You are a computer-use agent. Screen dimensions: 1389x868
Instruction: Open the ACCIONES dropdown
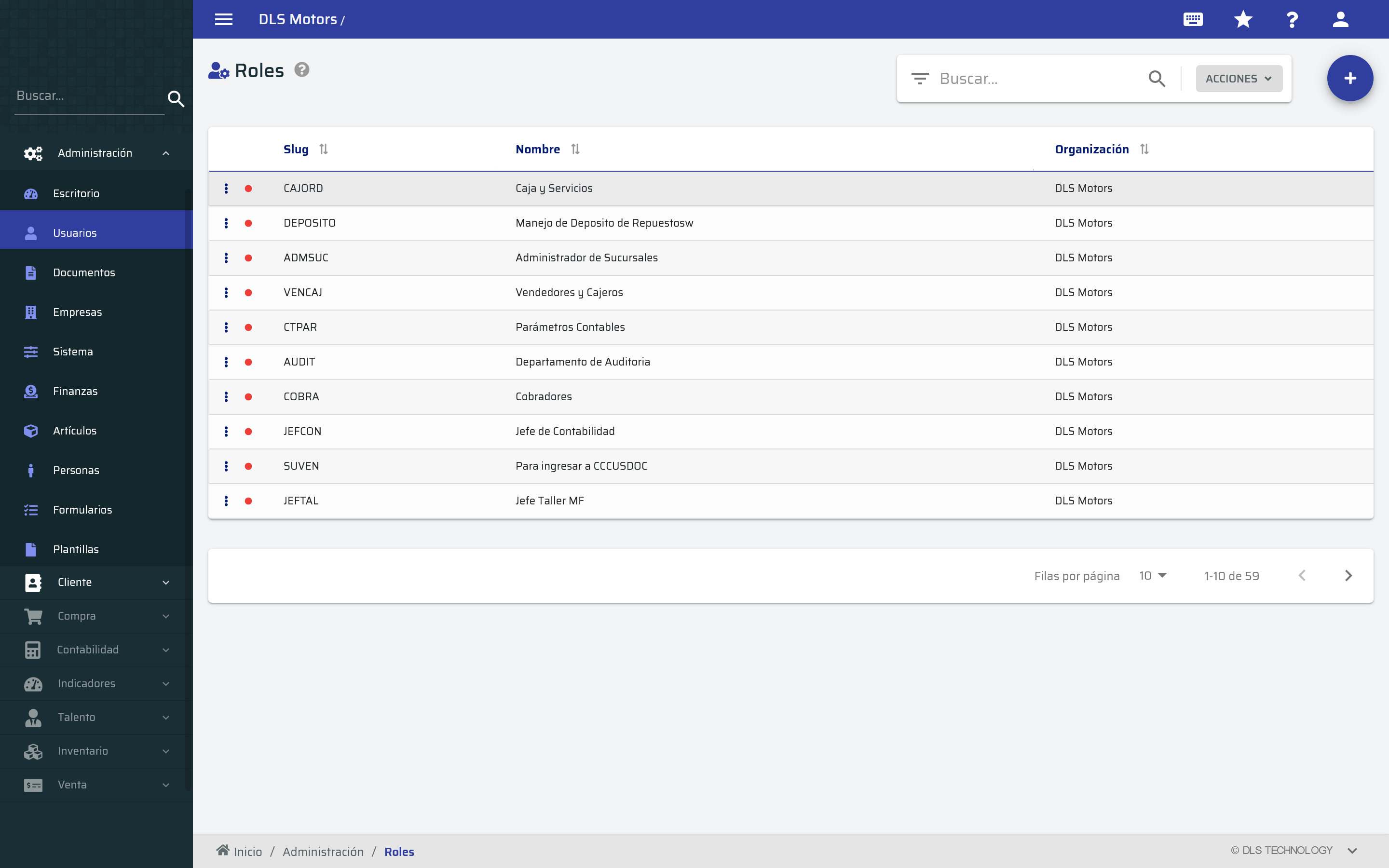tap(1239, 79)
